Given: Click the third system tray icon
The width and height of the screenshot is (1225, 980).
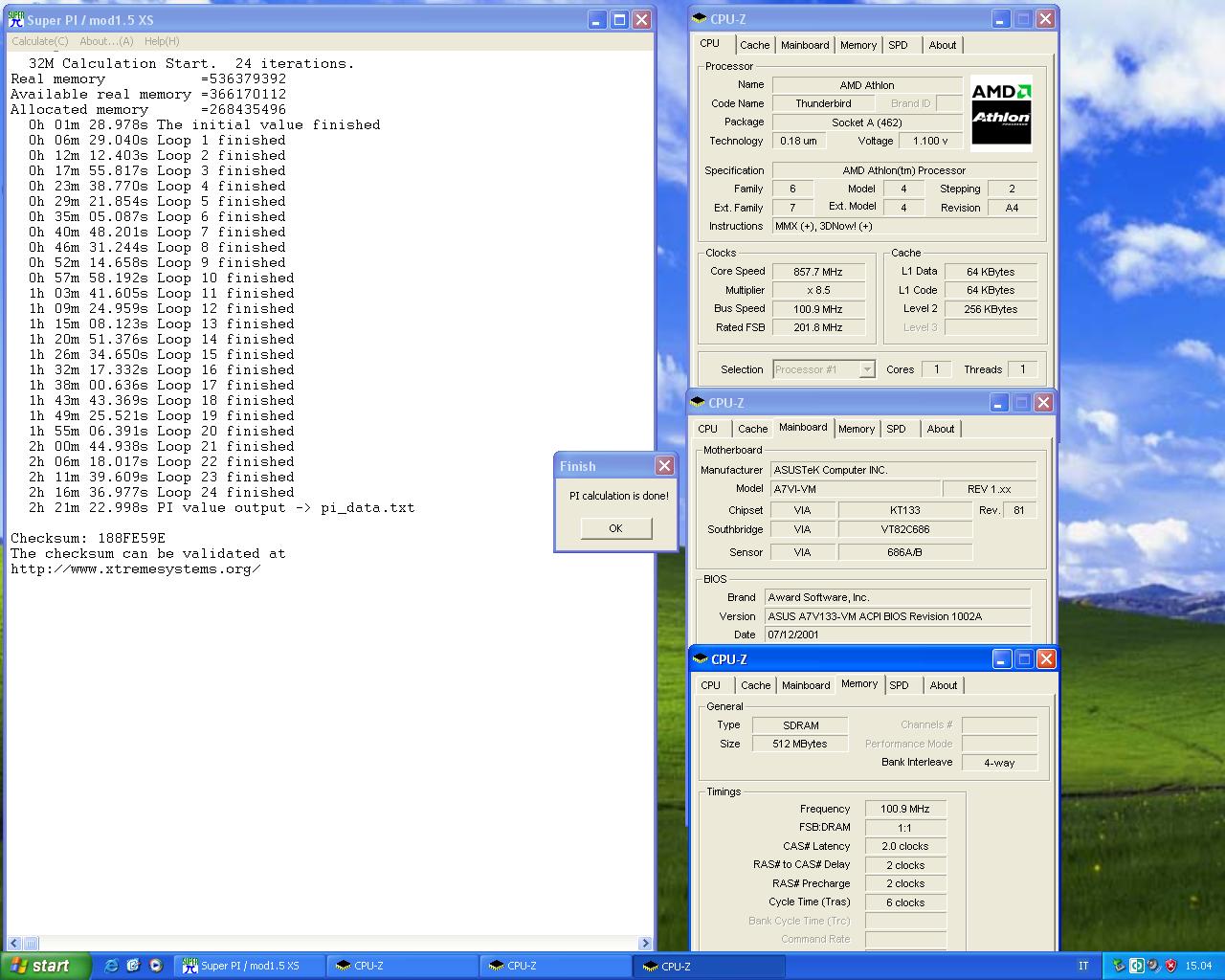Looking at the screenshot, I should pos(1153,966).
